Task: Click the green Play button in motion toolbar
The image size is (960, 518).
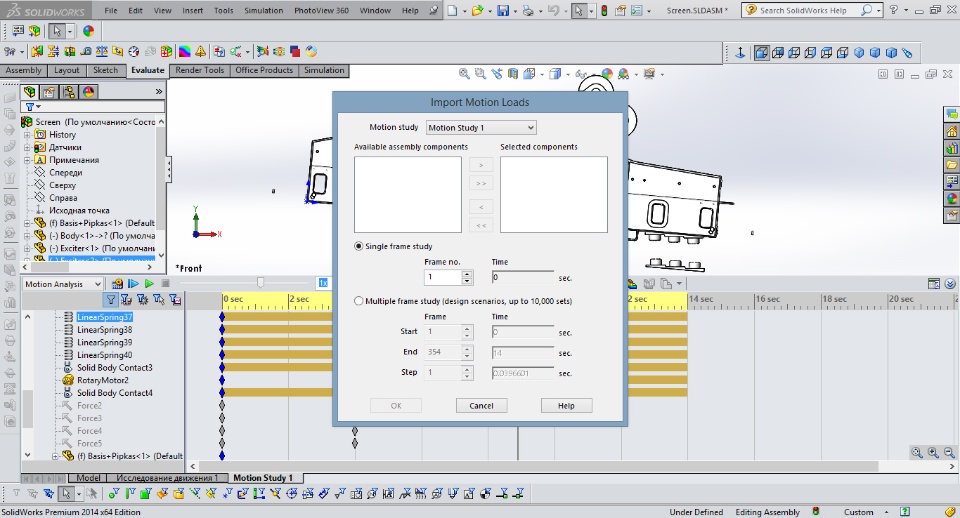Action: coord(149,283)
